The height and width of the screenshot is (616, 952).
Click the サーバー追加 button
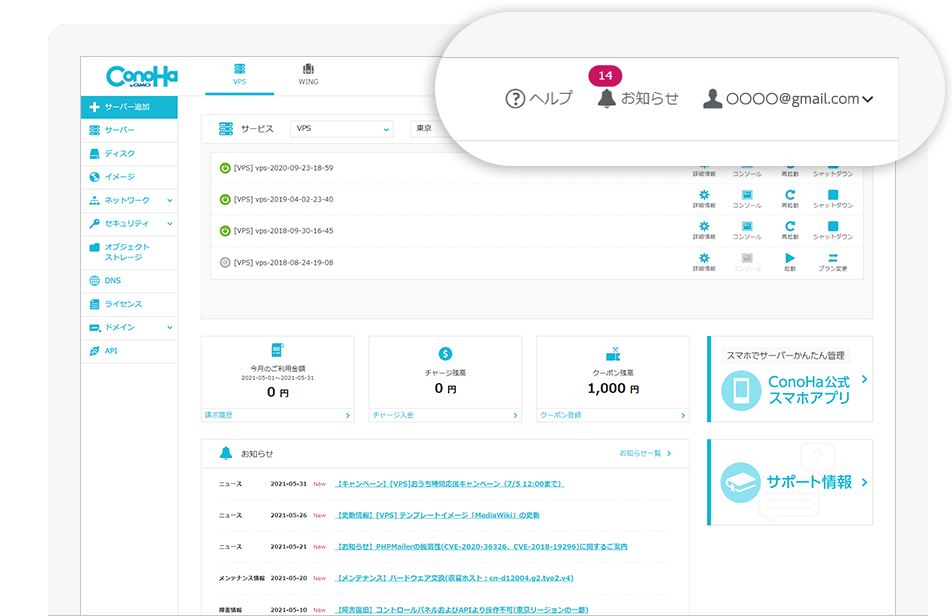coord(128,107)
